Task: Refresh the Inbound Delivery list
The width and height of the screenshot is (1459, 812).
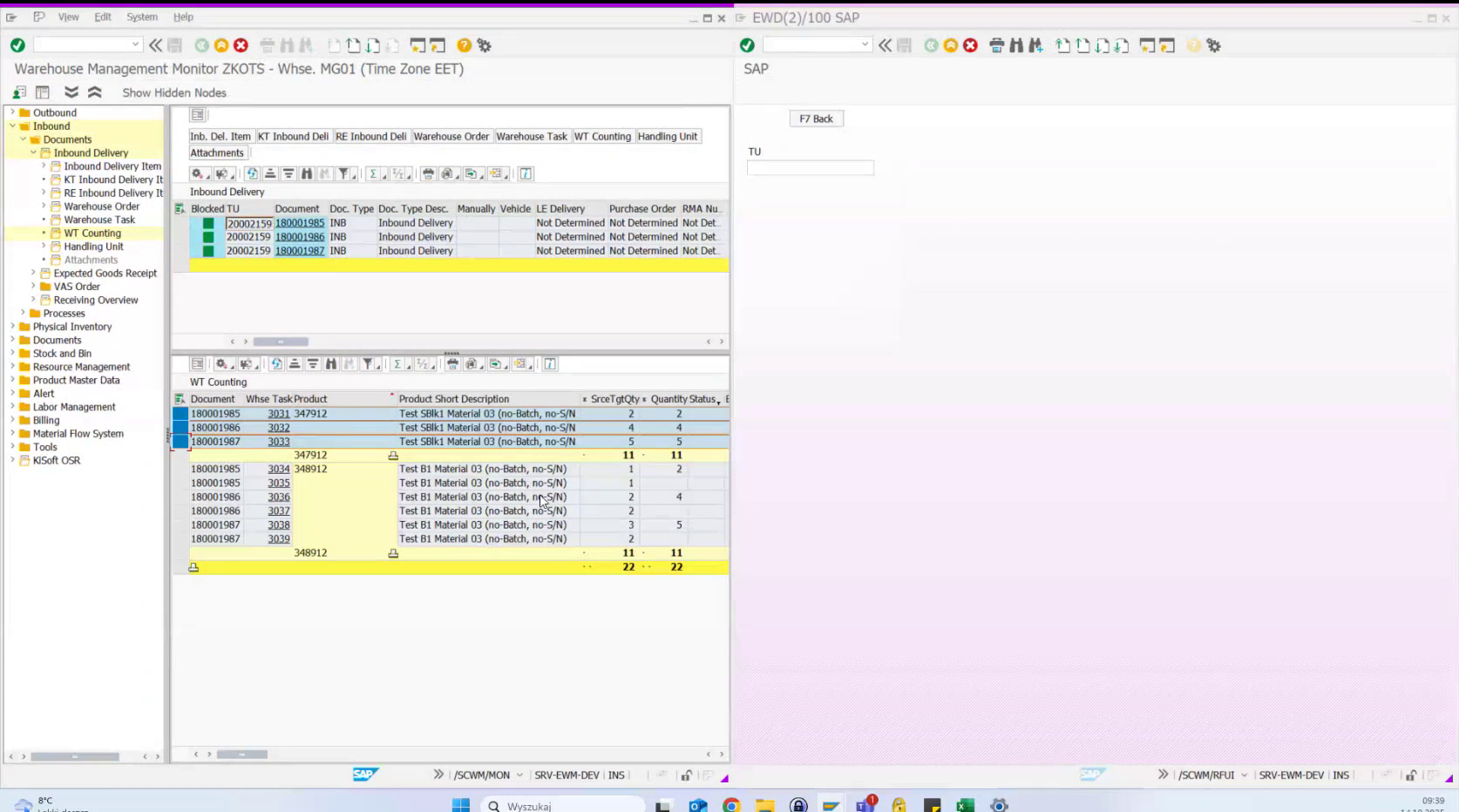Action: tap(252, 173)
